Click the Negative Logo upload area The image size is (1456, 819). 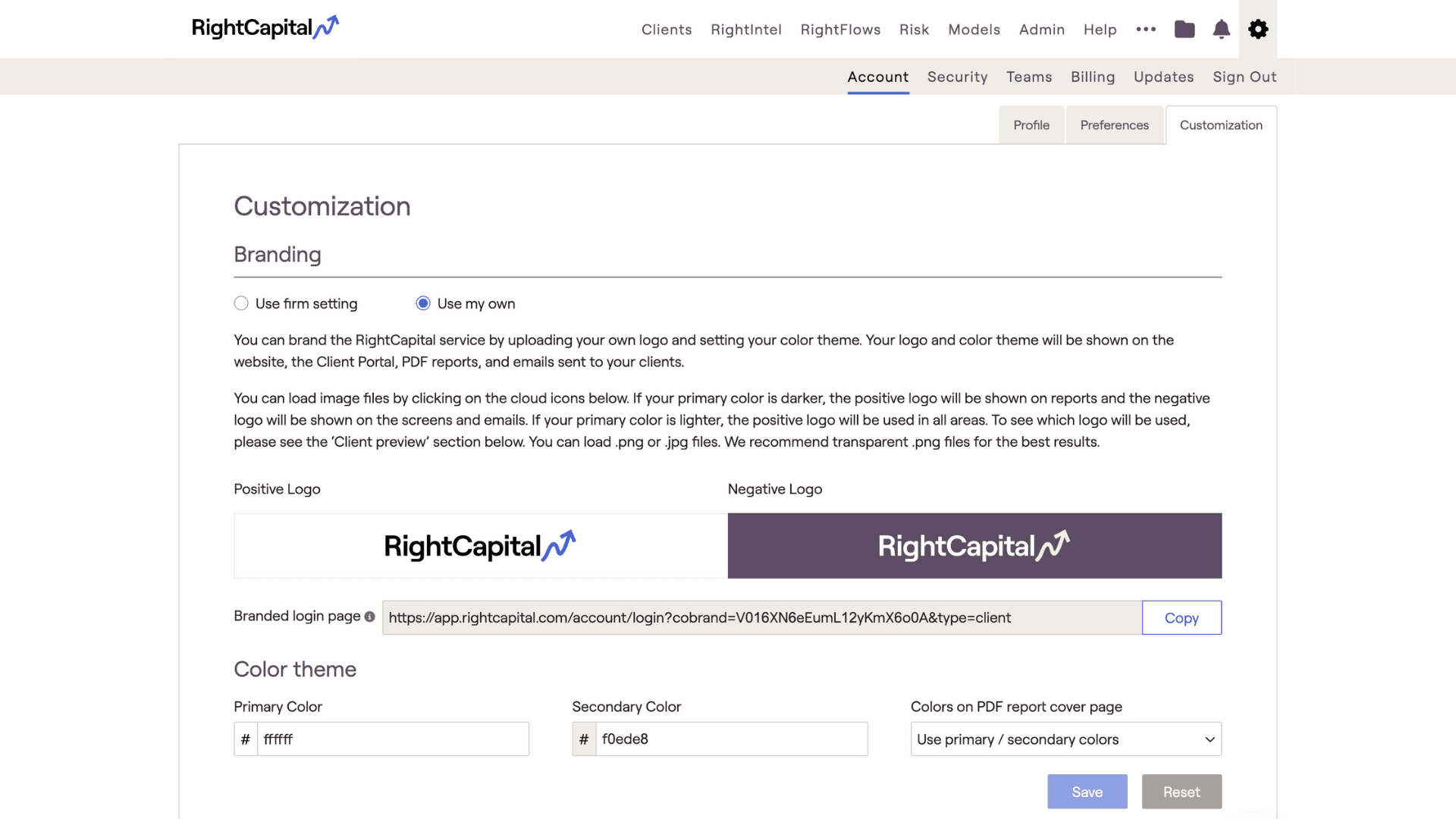[974, 545]
